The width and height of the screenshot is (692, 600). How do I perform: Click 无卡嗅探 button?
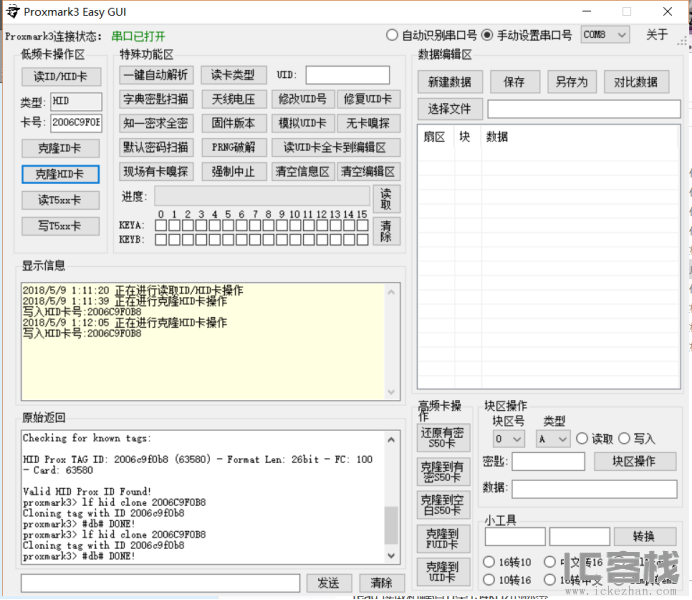pyautogui.click(x=368, y=123)
